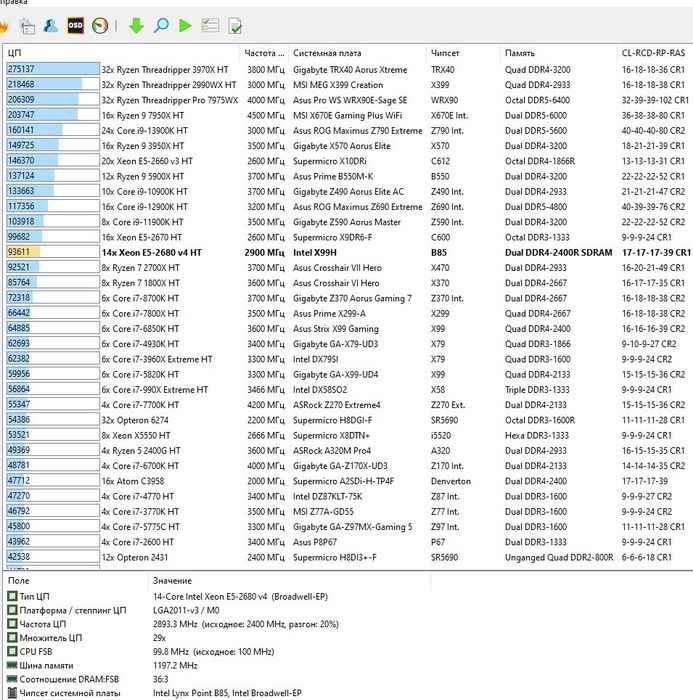Select the bold 14x Xeon E5-2680 v4 HT row

click(x=348, y=252)
